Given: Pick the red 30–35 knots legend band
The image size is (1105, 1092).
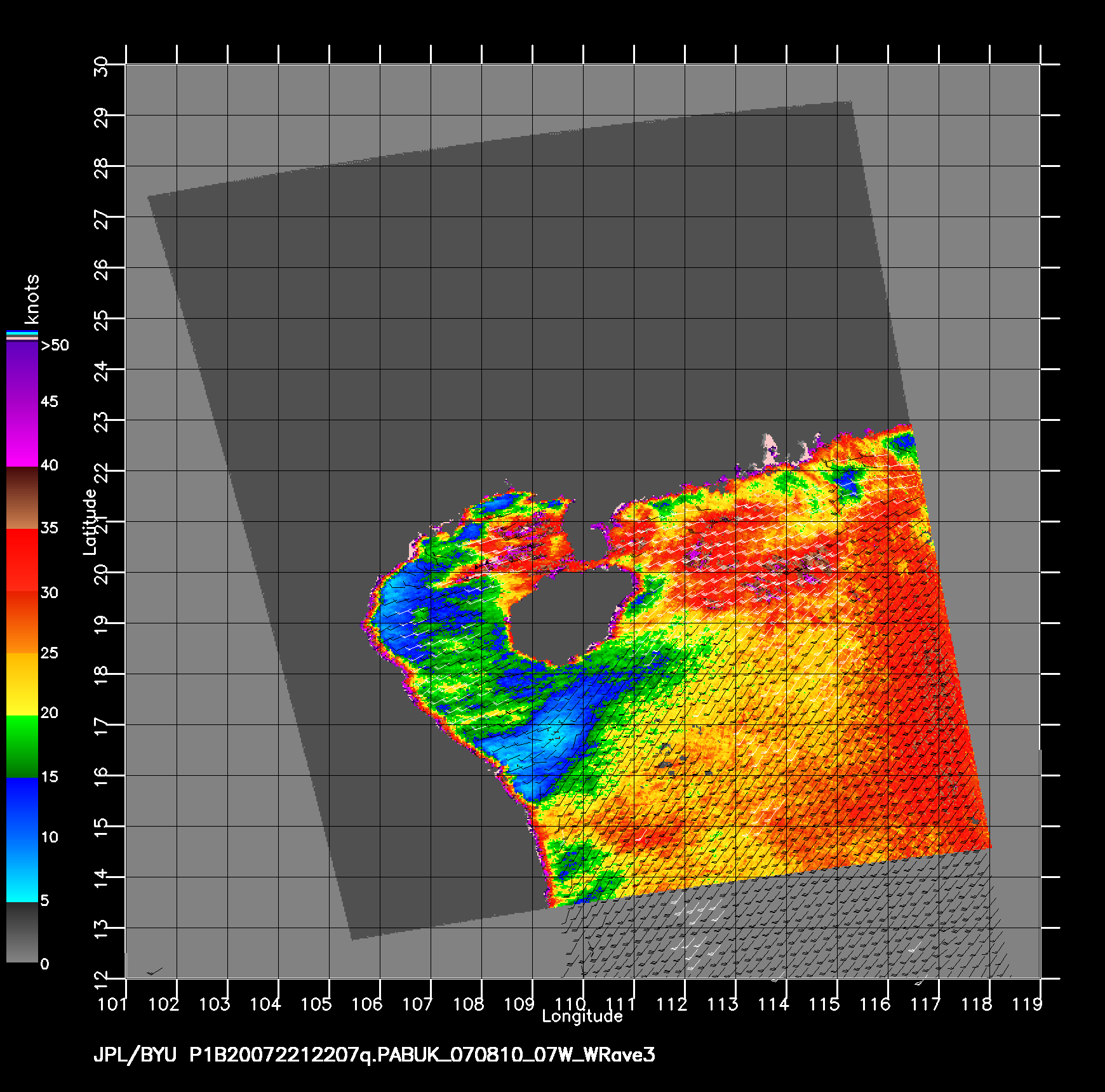Looking at the screenshot, I should (x=22, y=561).
